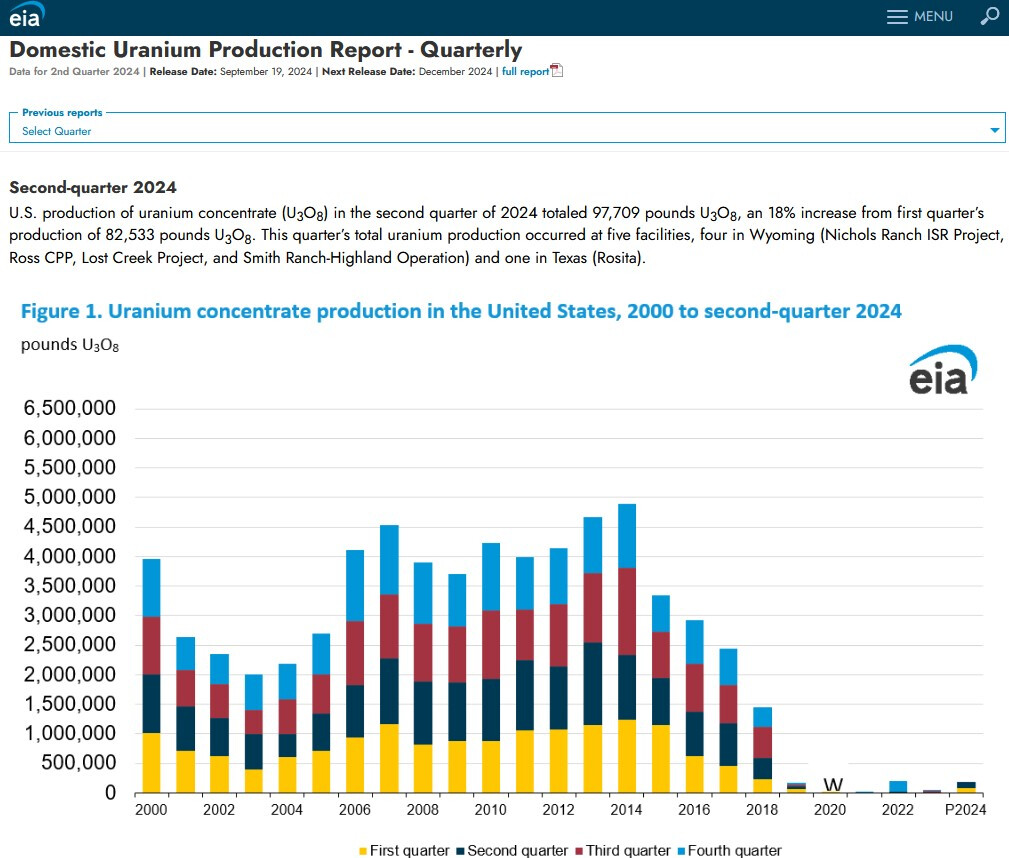The width and height of the screenshot is (1009, 858).
Task: Click the 2000 bar's first quarter segment
Action: pyautogui.click(x=151, y=762)
